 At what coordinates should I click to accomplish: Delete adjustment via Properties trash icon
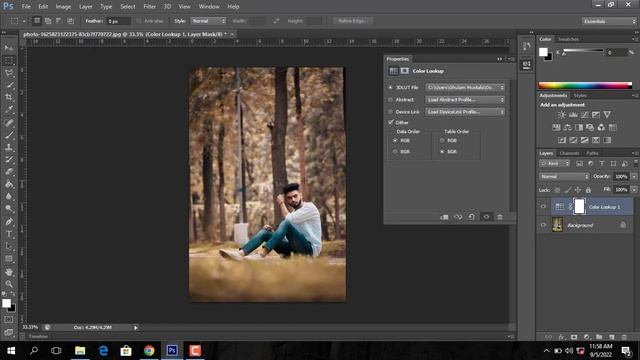point(500,217)
